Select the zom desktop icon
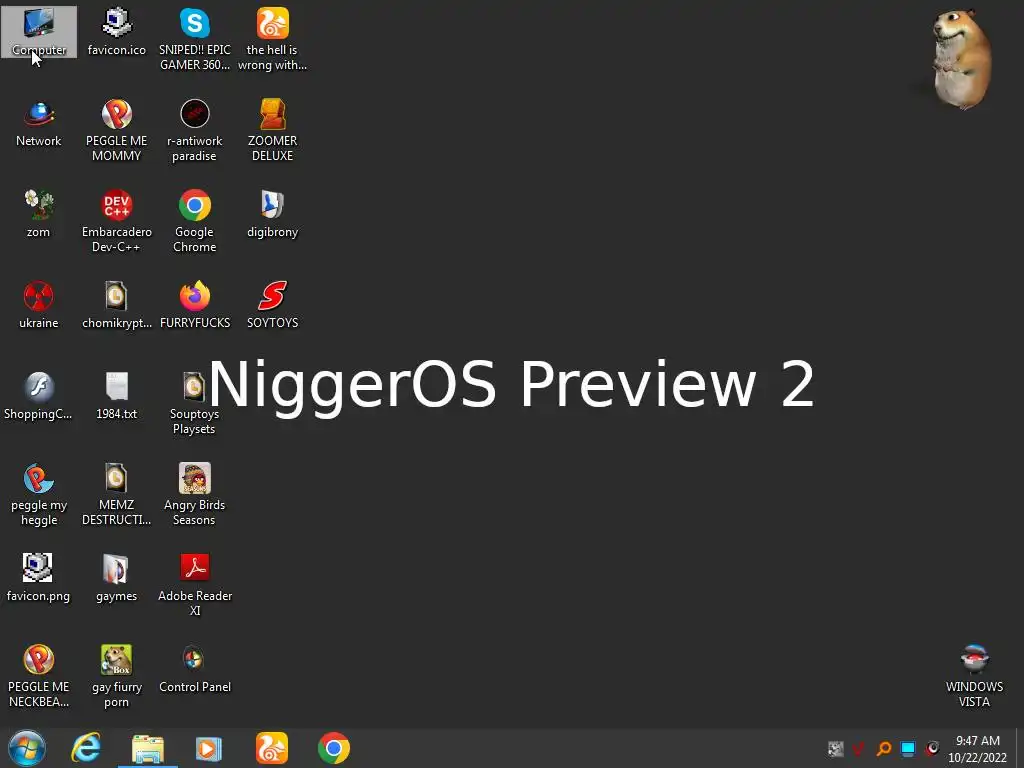 click(39, 214)
